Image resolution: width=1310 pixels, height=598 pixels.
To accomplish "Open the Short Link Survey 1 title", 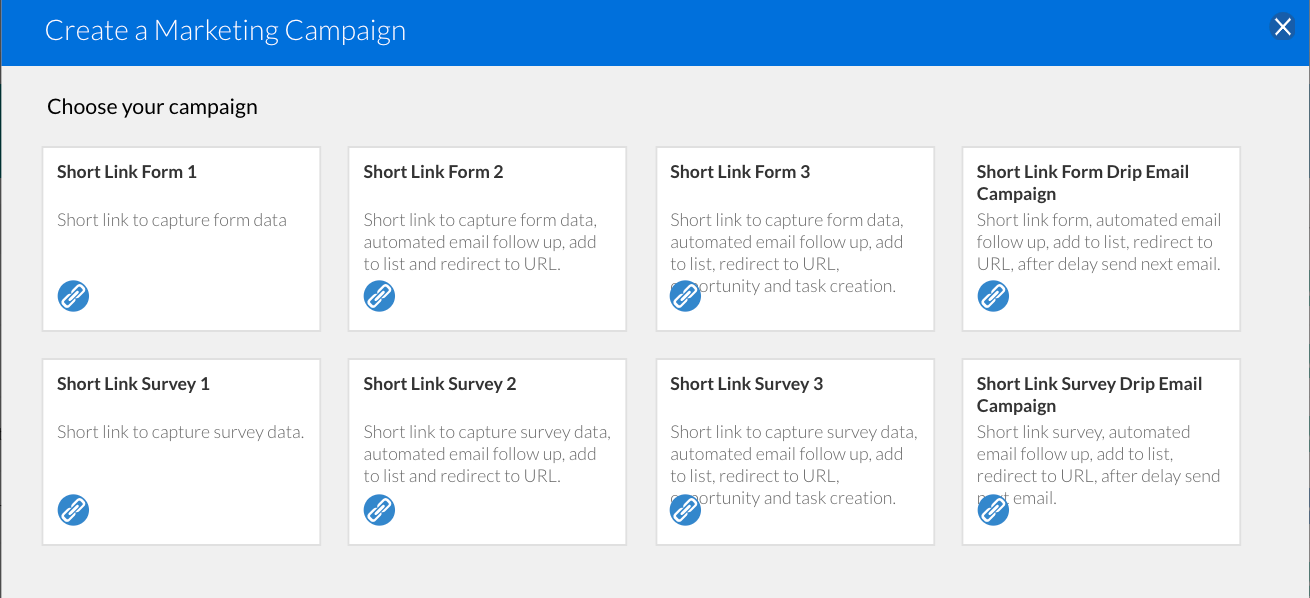I will (133, 384).
